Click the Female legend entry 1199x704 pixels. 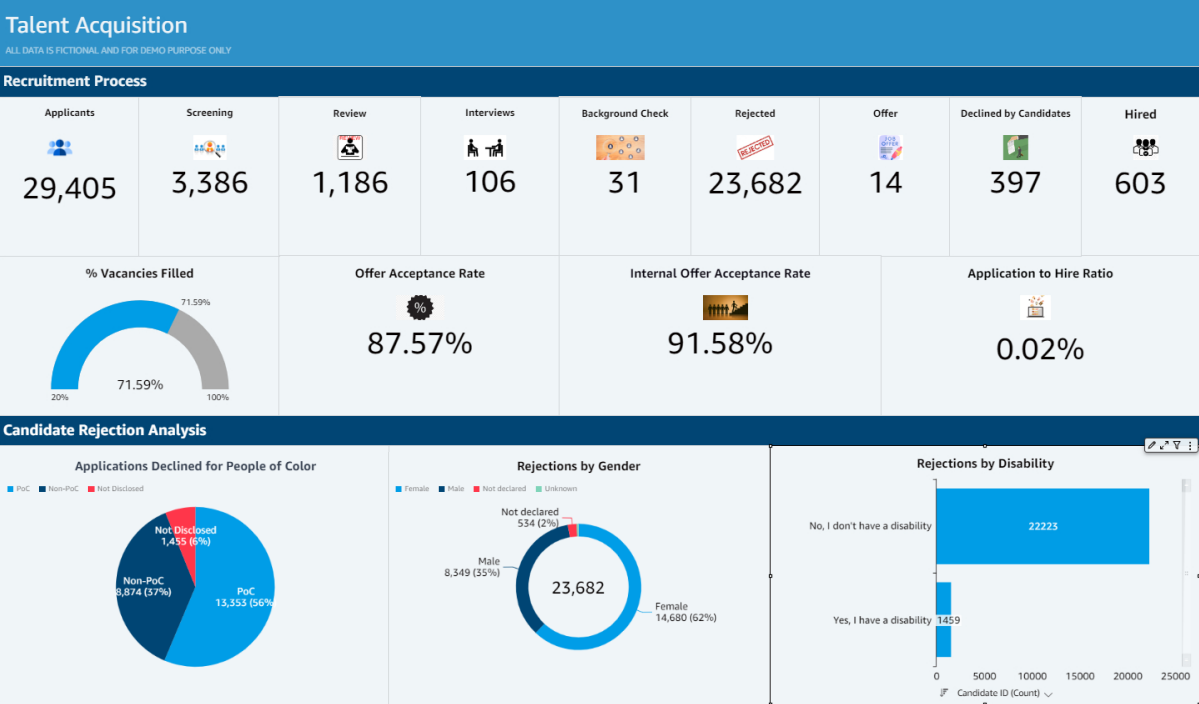point(412,488)
